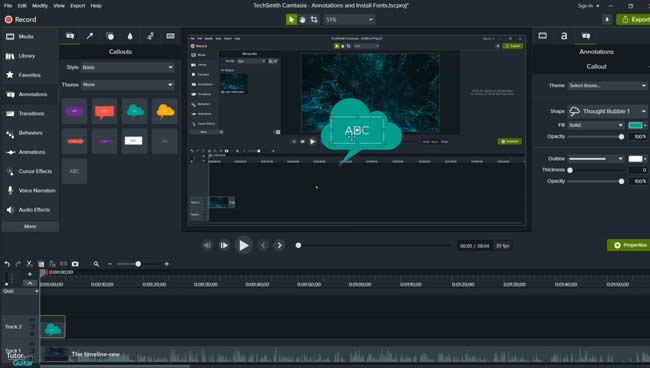Click the Undo arrow on timeline toolbar
This screenshot has height=368, width=650.
pyautogui.click(x=7, y=264)
